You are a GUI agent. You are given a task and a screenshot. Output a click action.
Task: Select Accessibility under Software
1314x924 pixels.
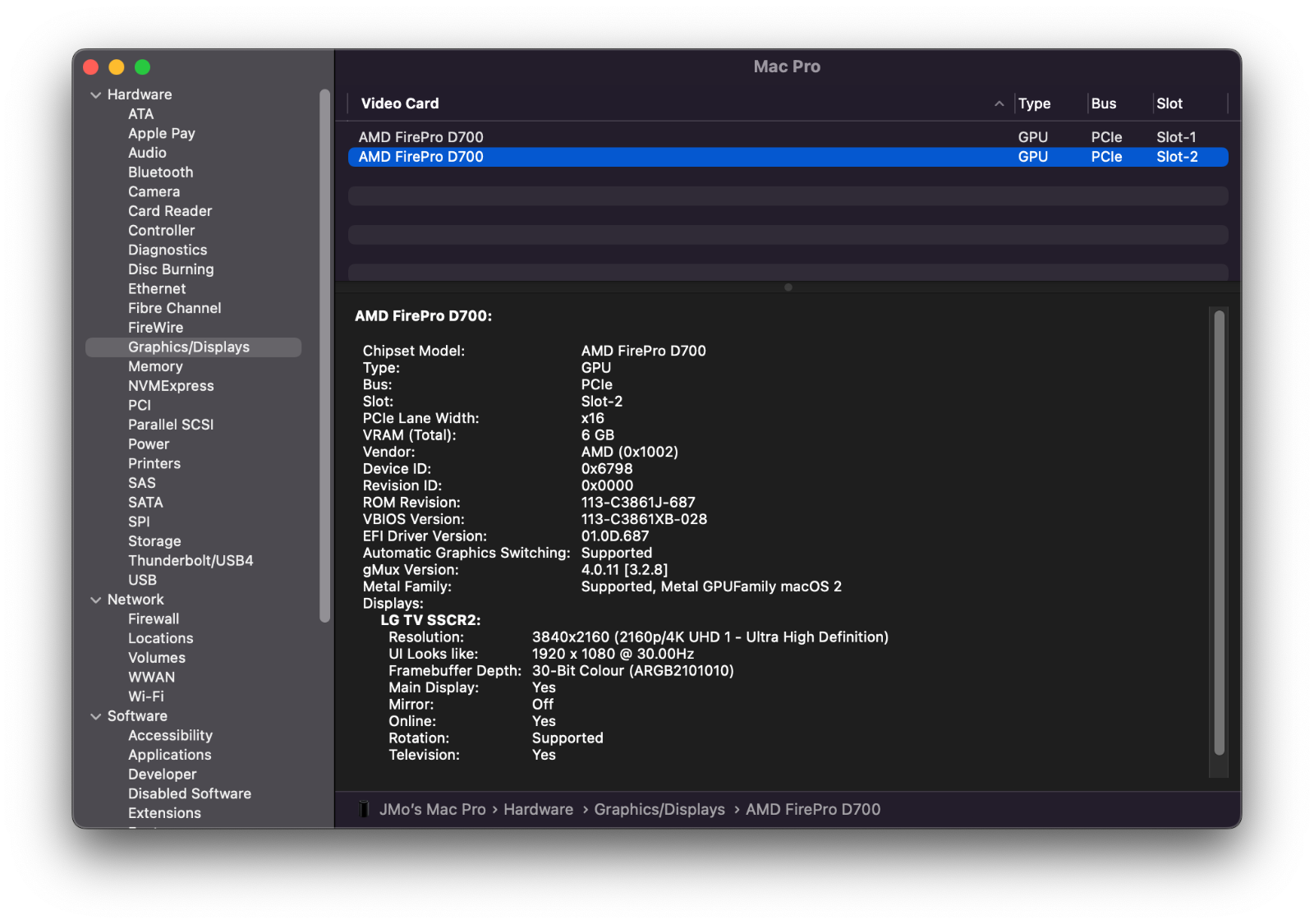point(170,736)
